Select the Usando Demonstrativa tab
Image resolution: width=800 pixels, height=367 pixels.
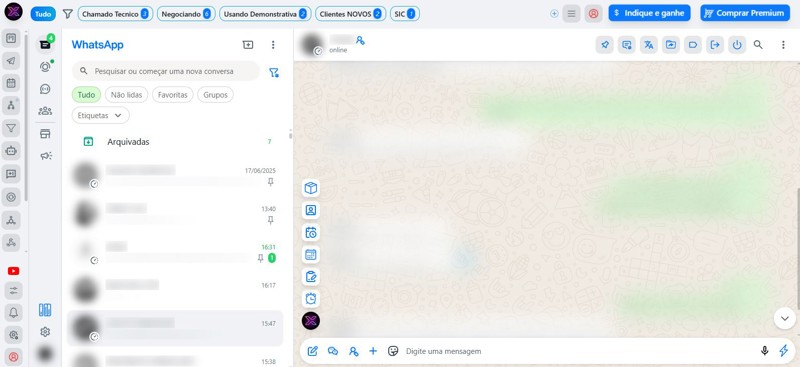pos(265,14)
